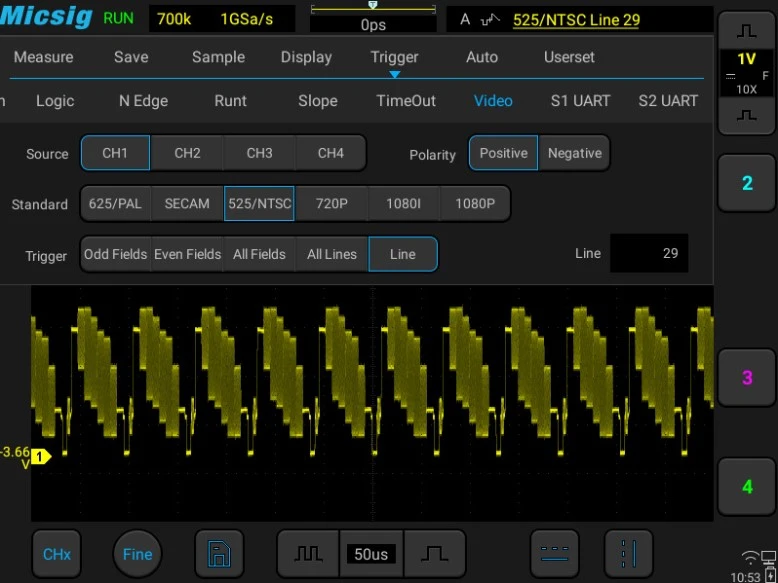Image resolution: width=778 pixels, height=583 pixels.
Task: Open the Save menu
Action: (x=131, y=57)
